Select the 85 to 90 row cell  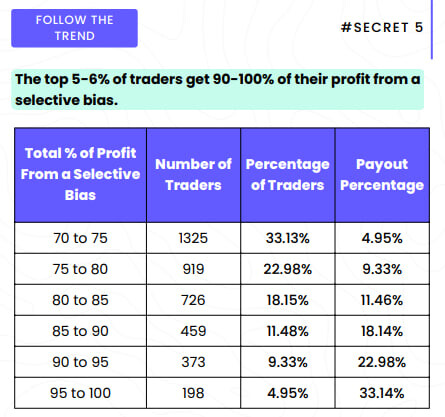pos(80,331)
